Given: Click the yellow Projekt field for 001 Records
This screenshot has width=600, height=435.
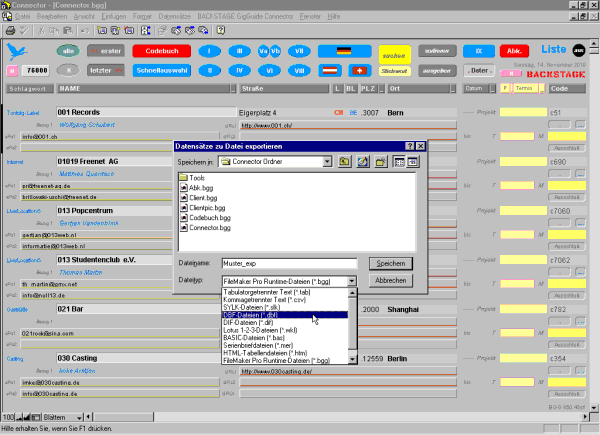Looking at the screenshot, I should tap(523, 113).
